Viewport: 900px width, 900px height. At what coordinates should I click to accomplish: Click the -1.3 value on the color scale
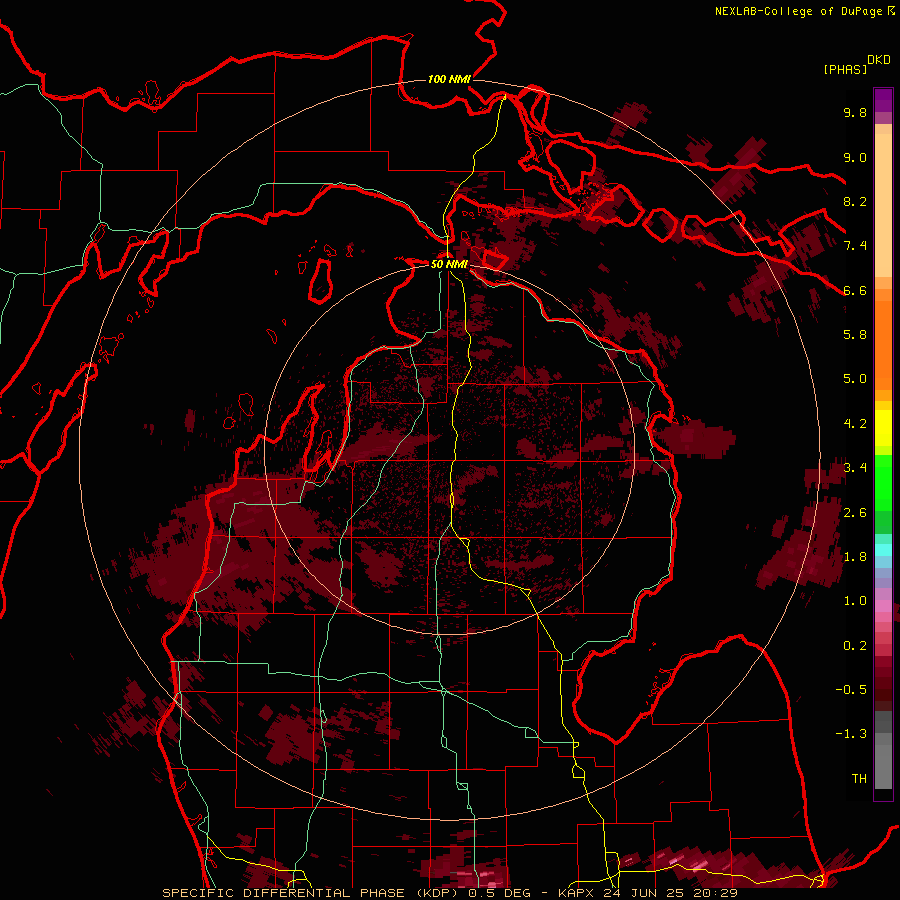point(851,734)
